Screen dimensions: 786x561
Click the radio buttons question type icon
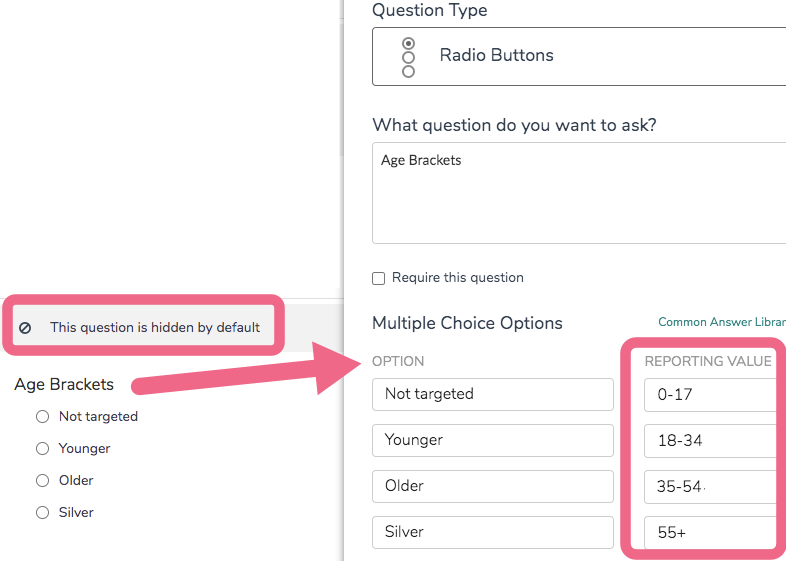coord(408,57)
